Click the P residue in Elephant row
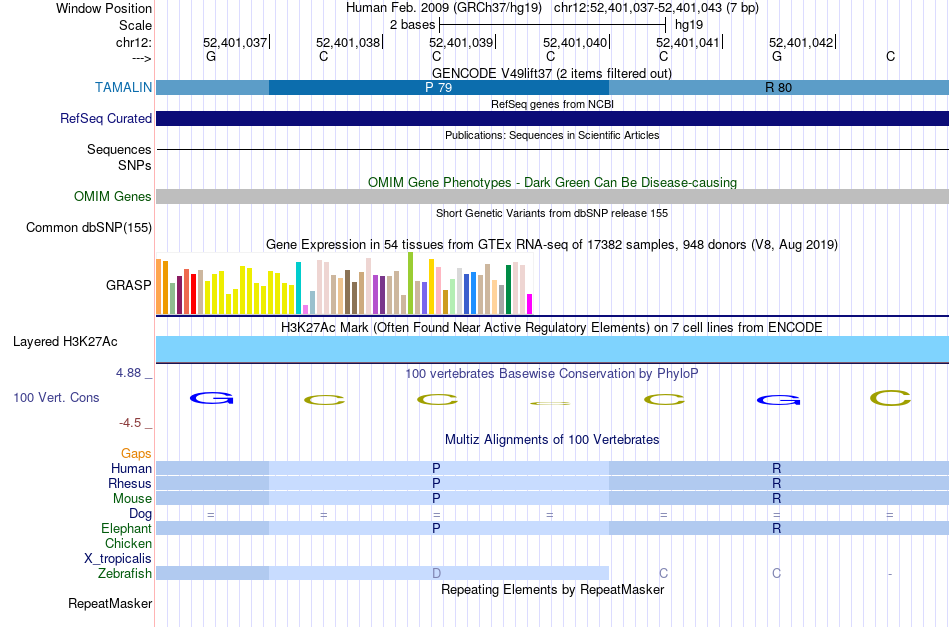Screen dimensions: 950x627 (436, 528)
